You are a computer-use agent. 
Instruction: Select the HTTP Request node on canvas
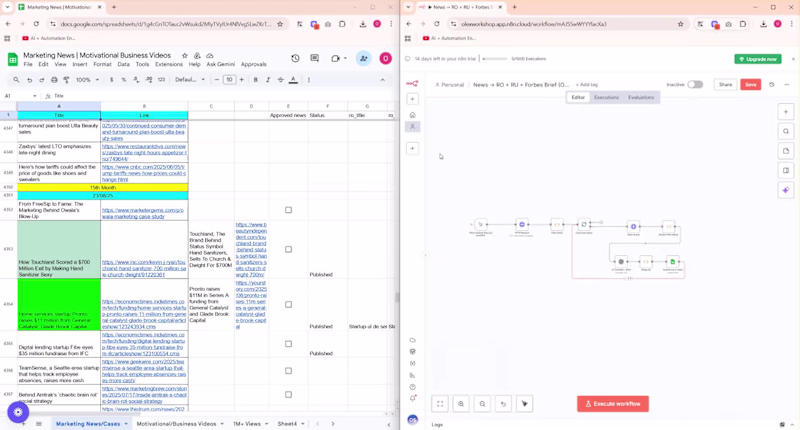pyautogui.click(x=521, y=224)
